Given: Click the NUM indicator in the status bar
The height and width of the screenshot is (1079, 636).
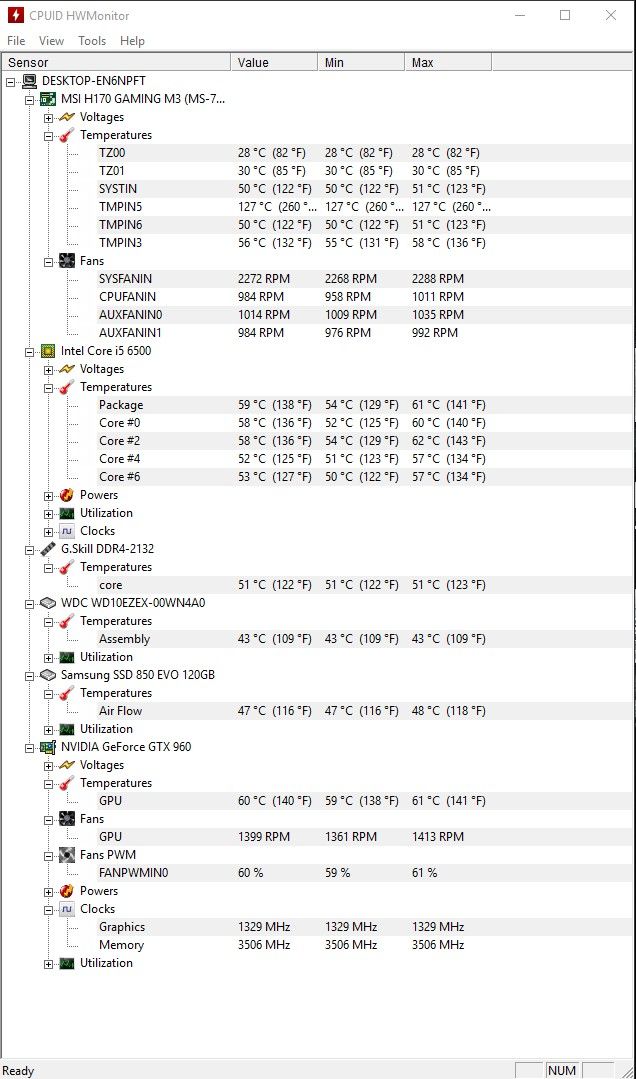Looking at the screenshot, I should coord(561,1071).
